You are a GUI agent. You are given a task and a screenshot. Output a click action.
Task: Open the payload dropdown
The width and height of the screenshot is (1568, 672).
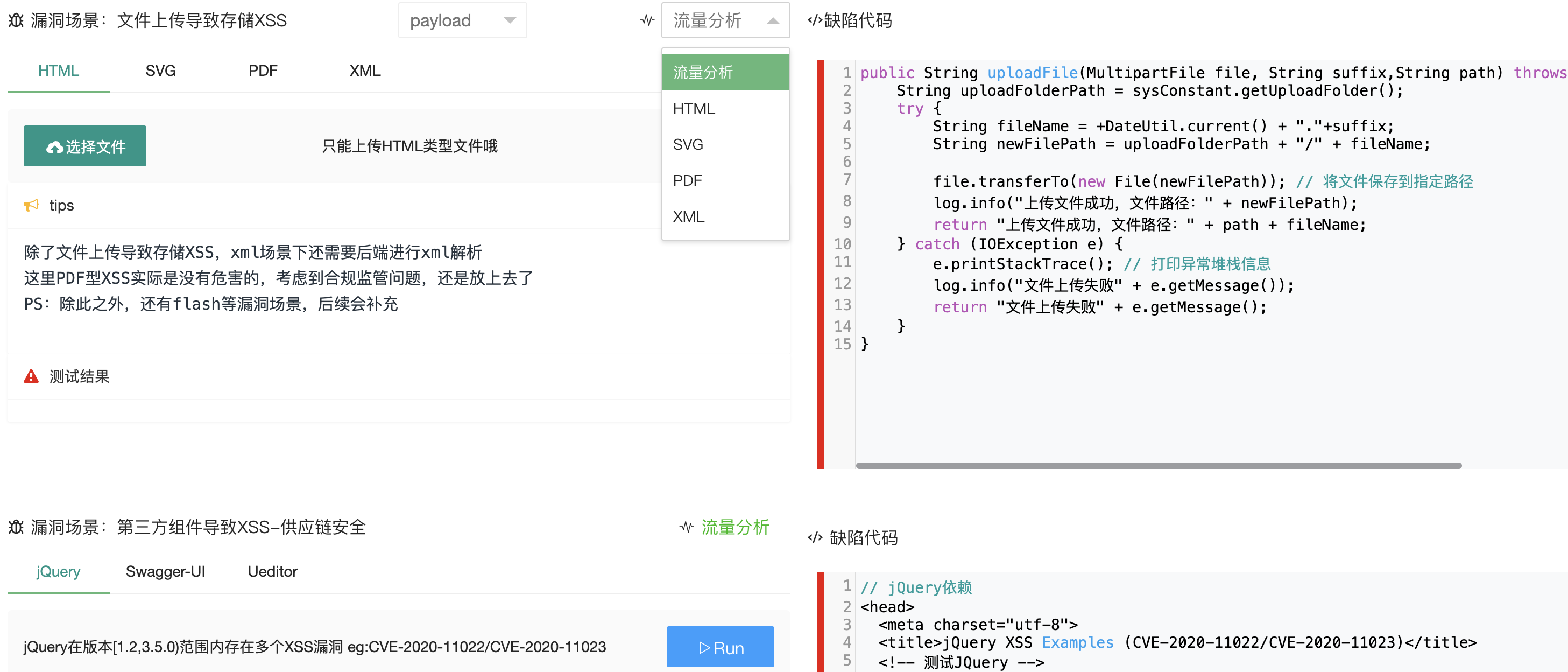[x=462, y=20]
